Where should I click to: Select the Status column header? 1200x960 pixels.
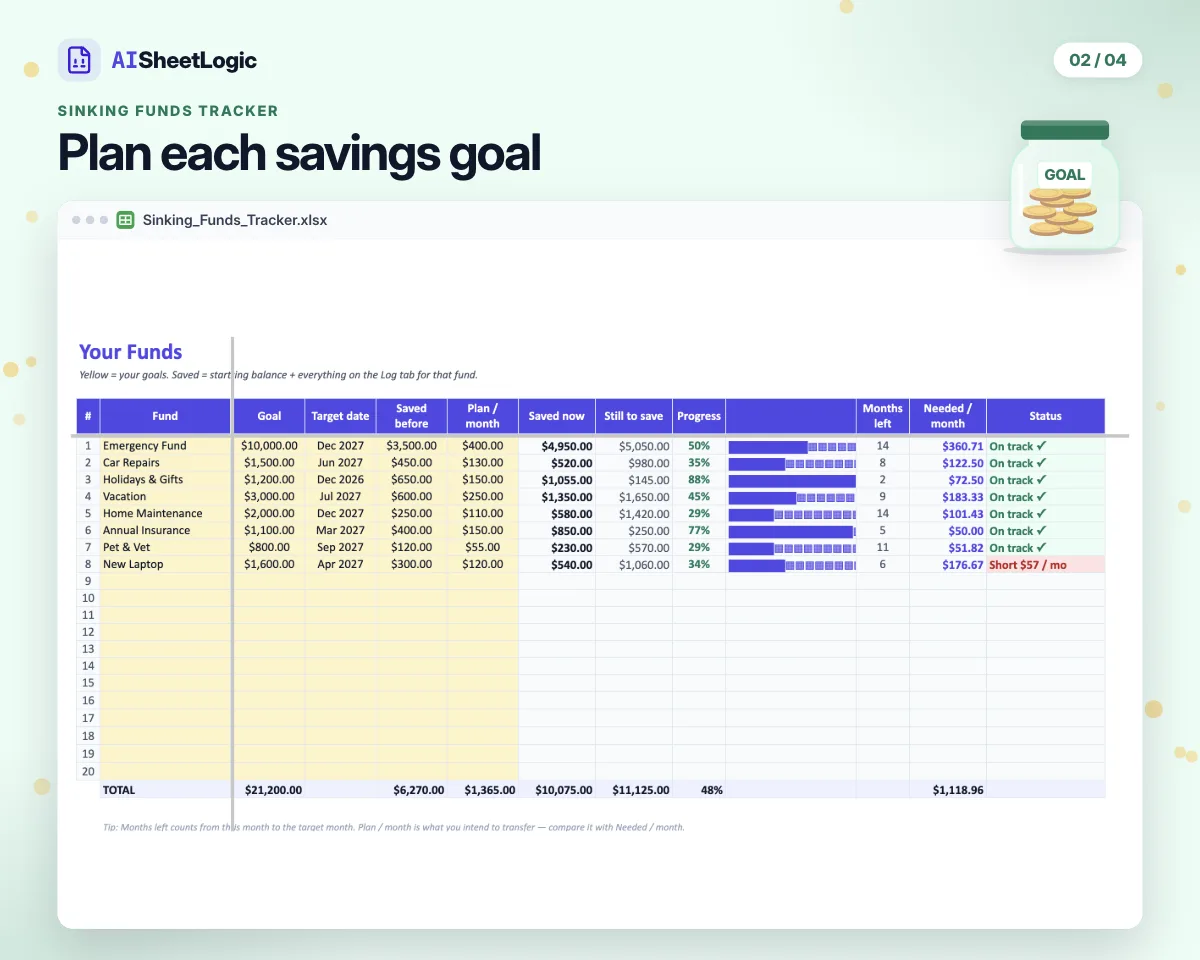coord(1045,416)
